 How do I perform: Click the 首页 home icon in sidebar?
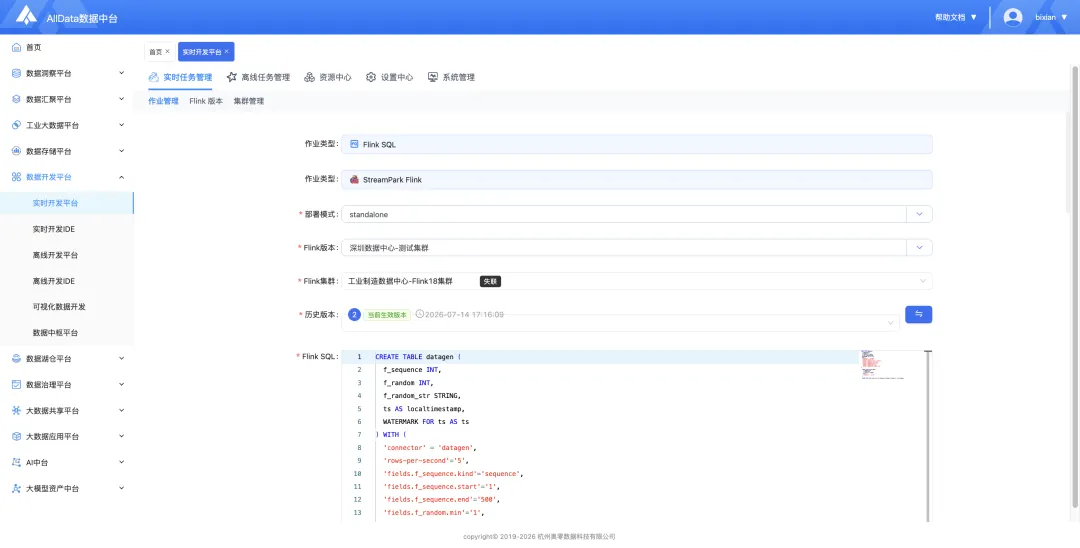17,48
